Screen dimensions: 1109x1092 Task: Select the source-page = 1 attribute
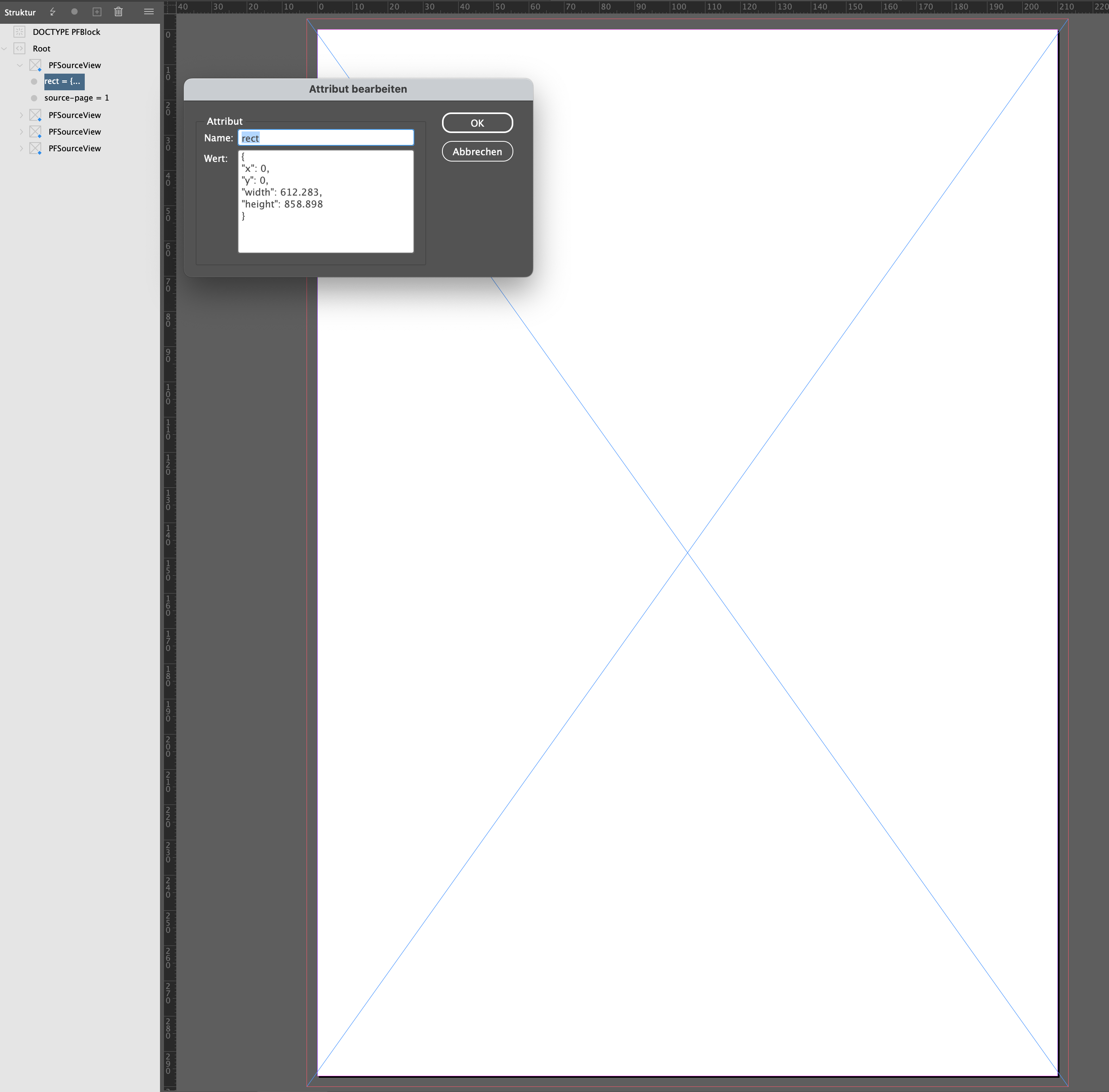point(76,98)
